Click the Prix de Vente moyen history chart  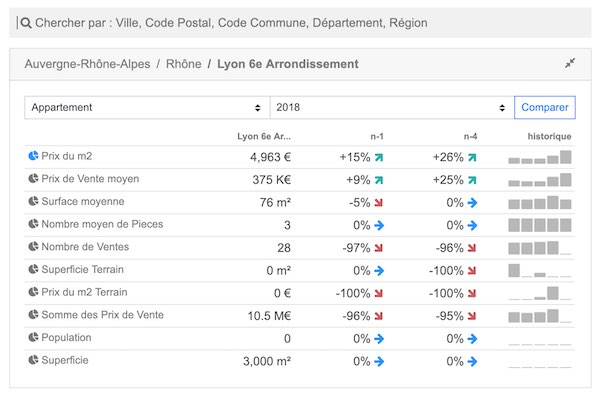[540, 180]
